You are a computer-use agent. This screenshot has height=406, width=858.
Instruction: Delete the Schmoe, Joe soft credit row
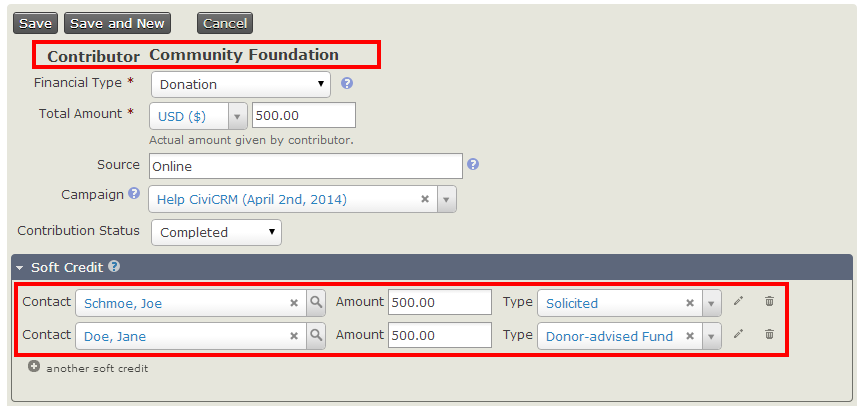(x=769, y=301)
